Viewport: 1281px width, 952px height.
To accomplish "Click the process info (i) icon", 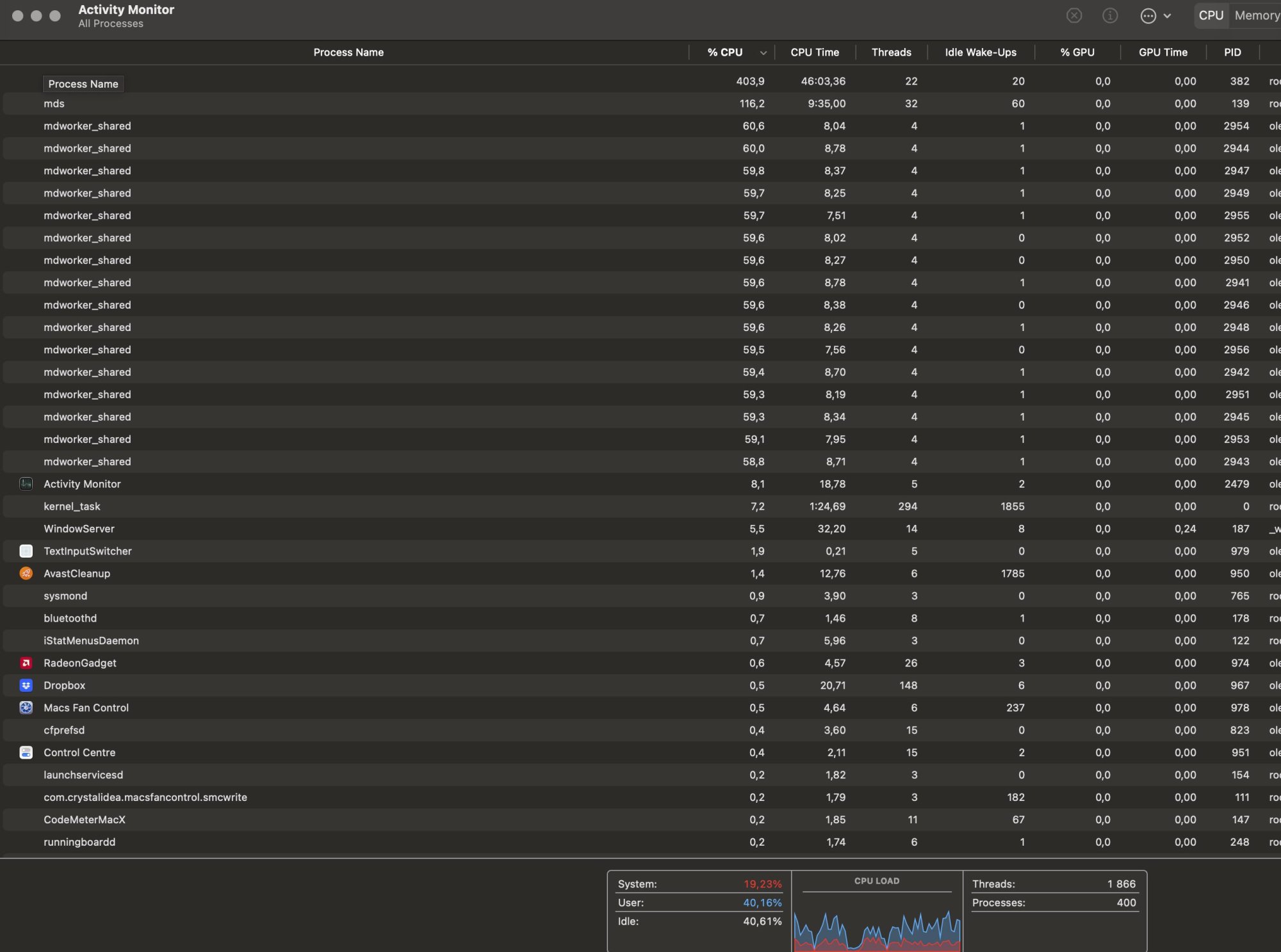I will click(x=1110, y=15).
